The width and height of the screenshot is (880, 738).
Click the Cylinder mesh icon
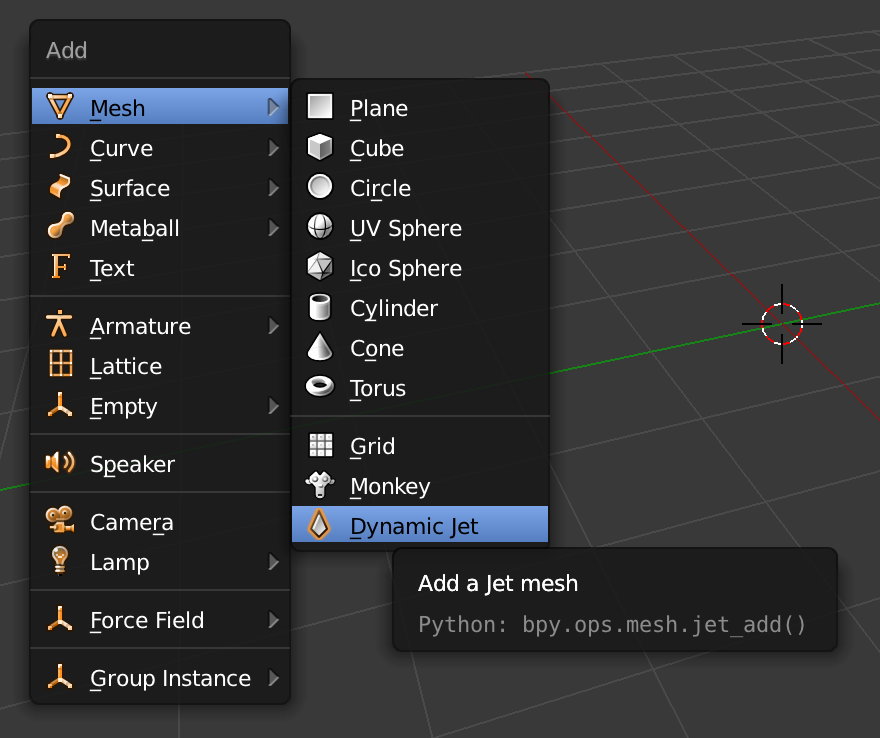(319, 307)
